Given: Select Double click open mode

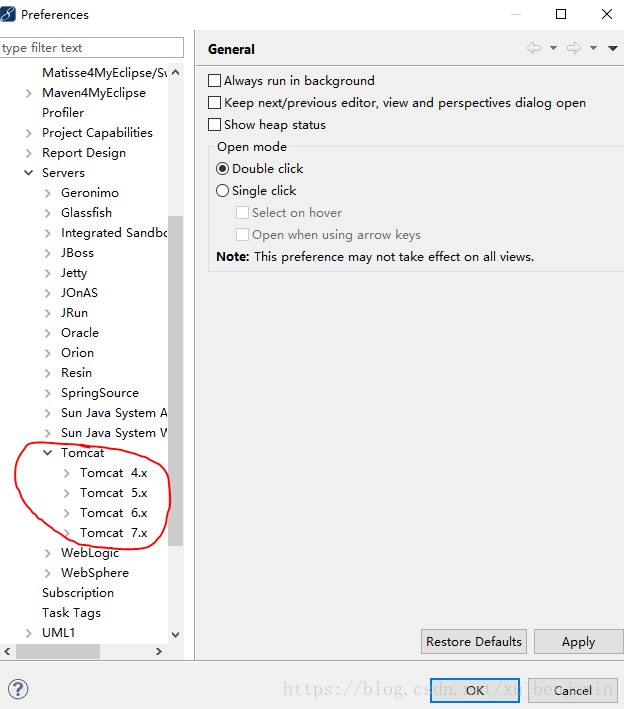Looking at the screenshot, I should click(222, 169).
